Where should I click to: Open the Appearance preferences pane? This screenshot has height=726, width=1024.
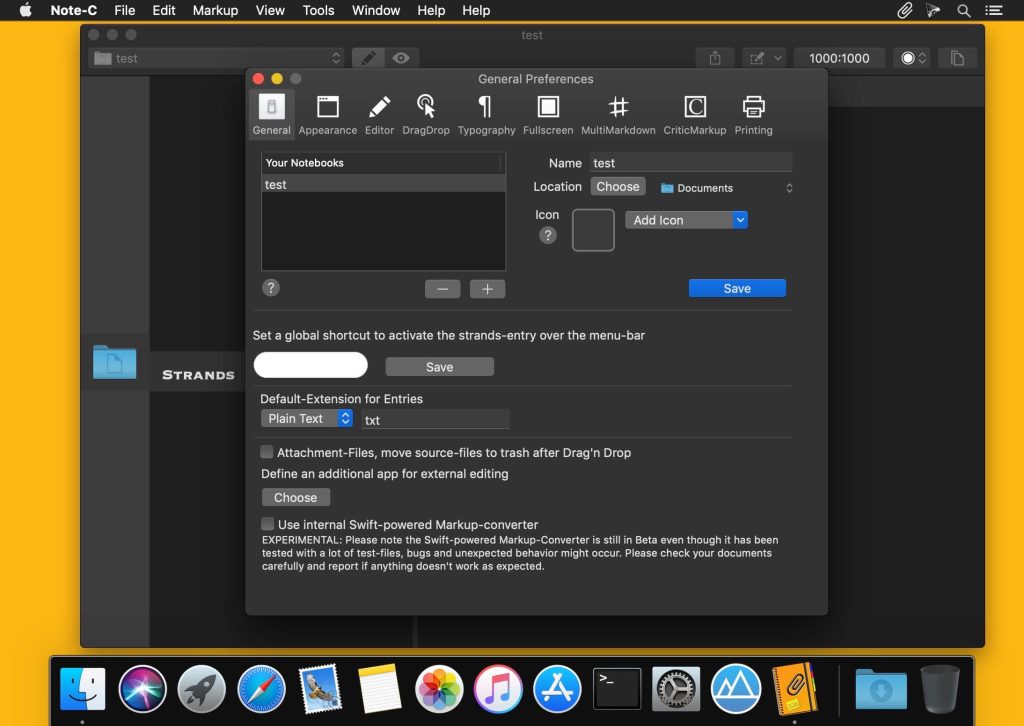pyautogui.click(x=327, y=115)
